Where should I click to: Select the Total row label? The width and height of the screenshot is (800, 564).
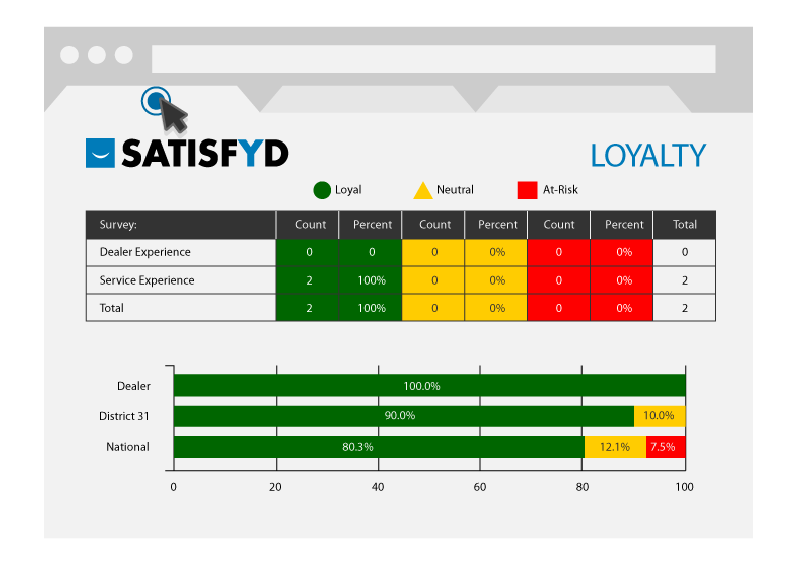pos(111,308)
